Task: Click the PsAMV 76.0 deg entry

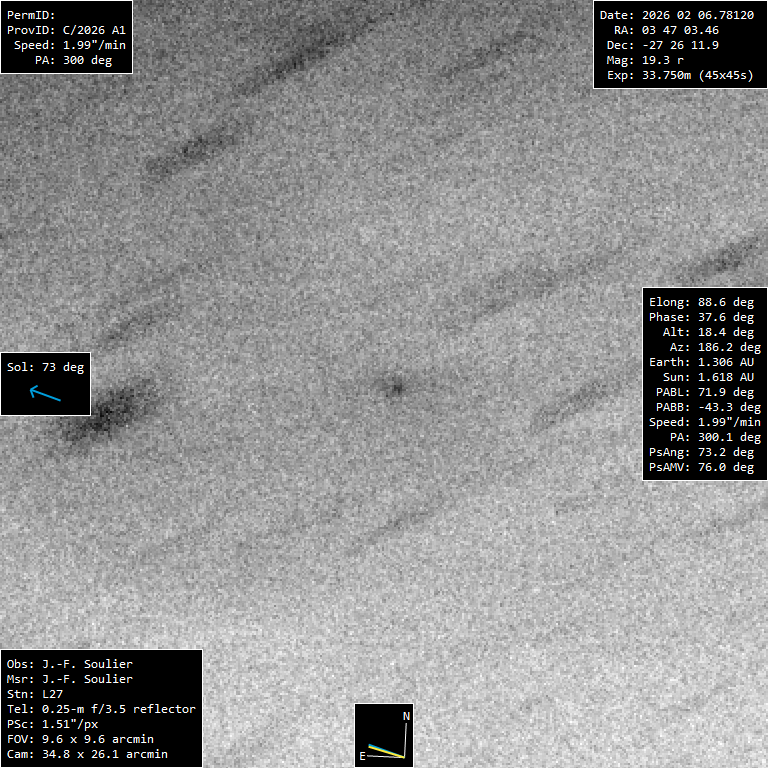Action: coord(701,467)
